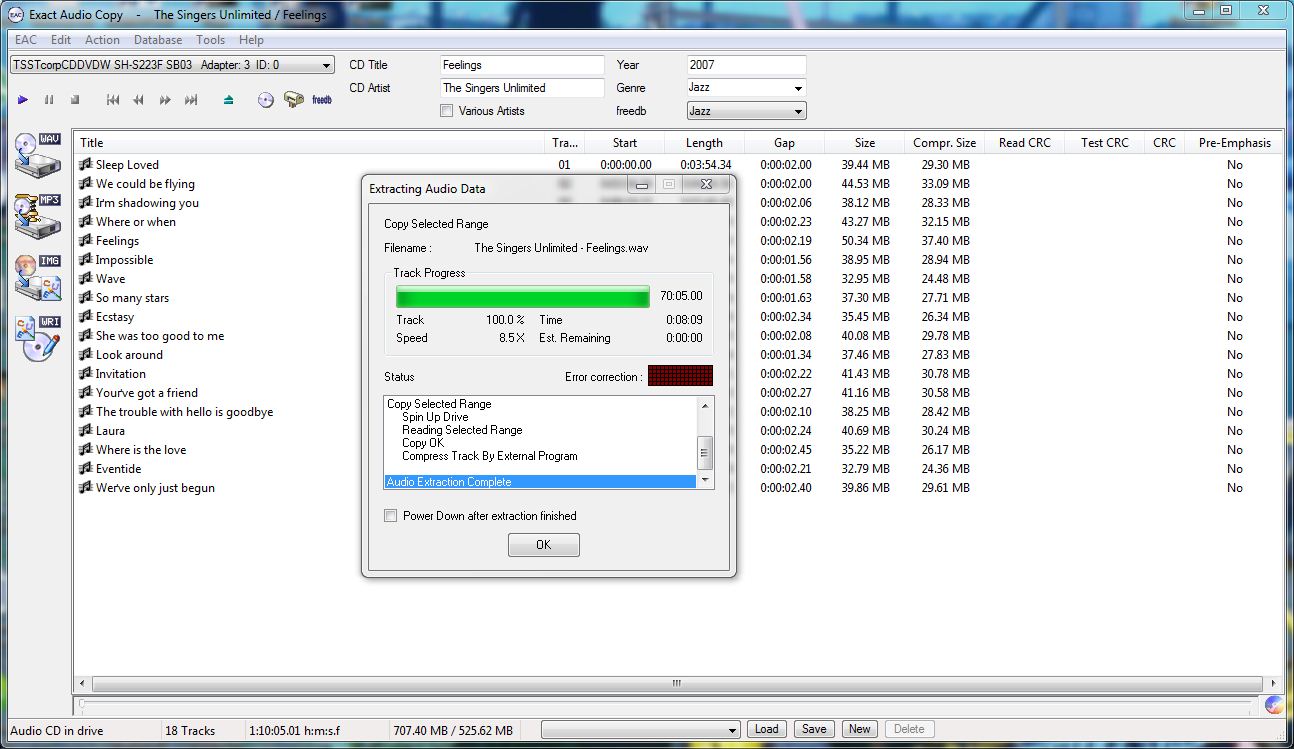
Task: Select the track So many stars
Action: [x=132, y=298]
